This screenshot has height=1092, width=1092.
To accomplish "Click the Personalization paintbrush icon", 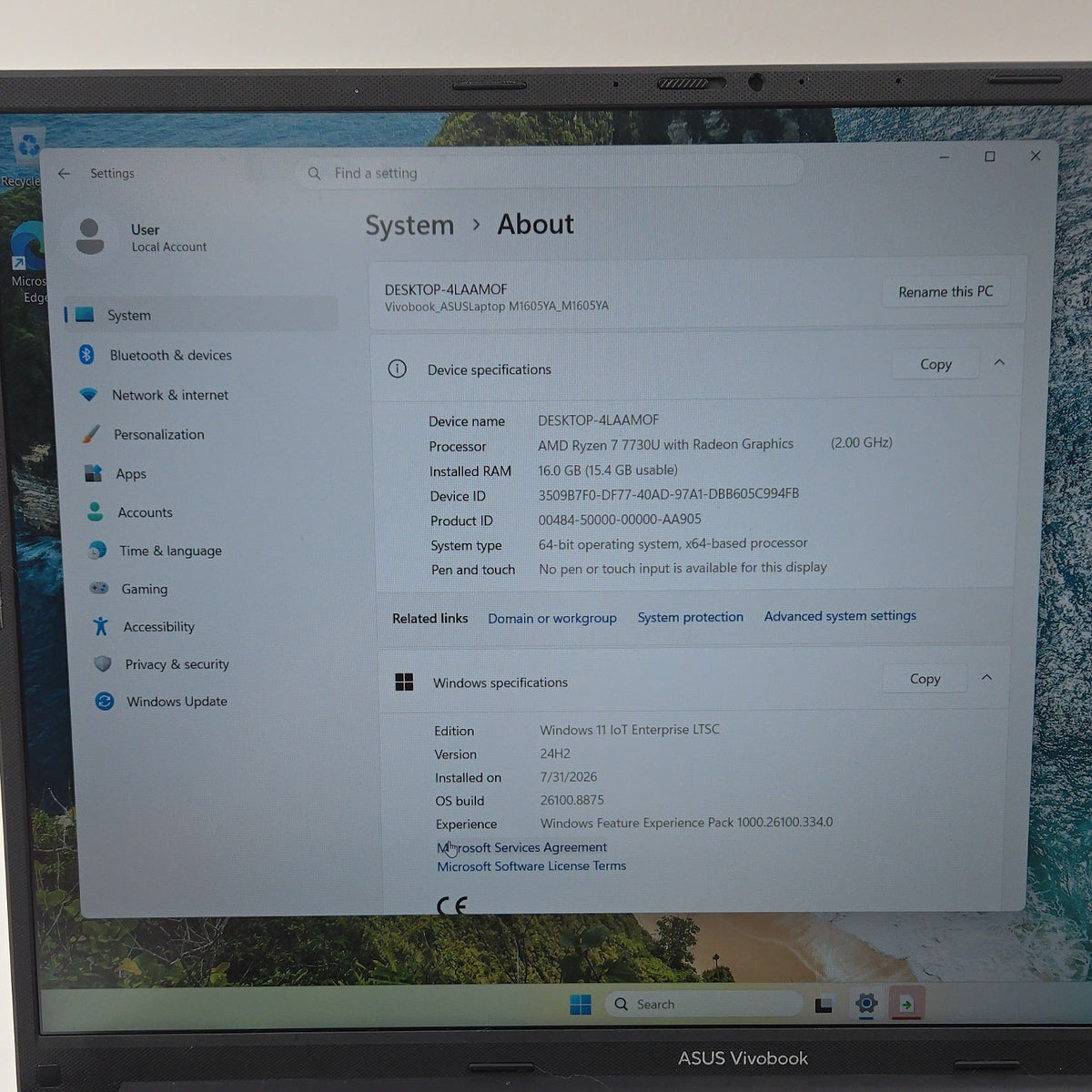I will pos(91,434).
